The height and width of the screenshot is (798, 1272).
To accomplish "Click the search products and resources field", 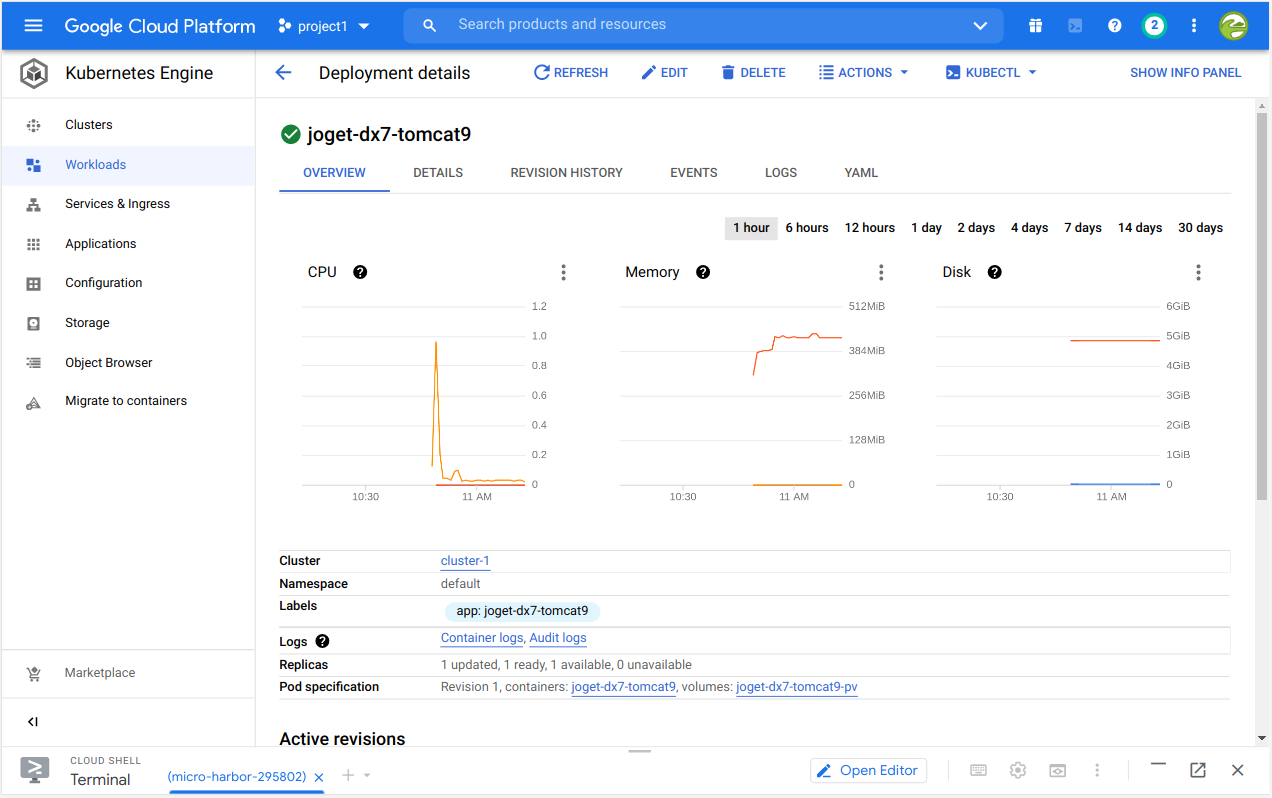I will coord(700,25).
